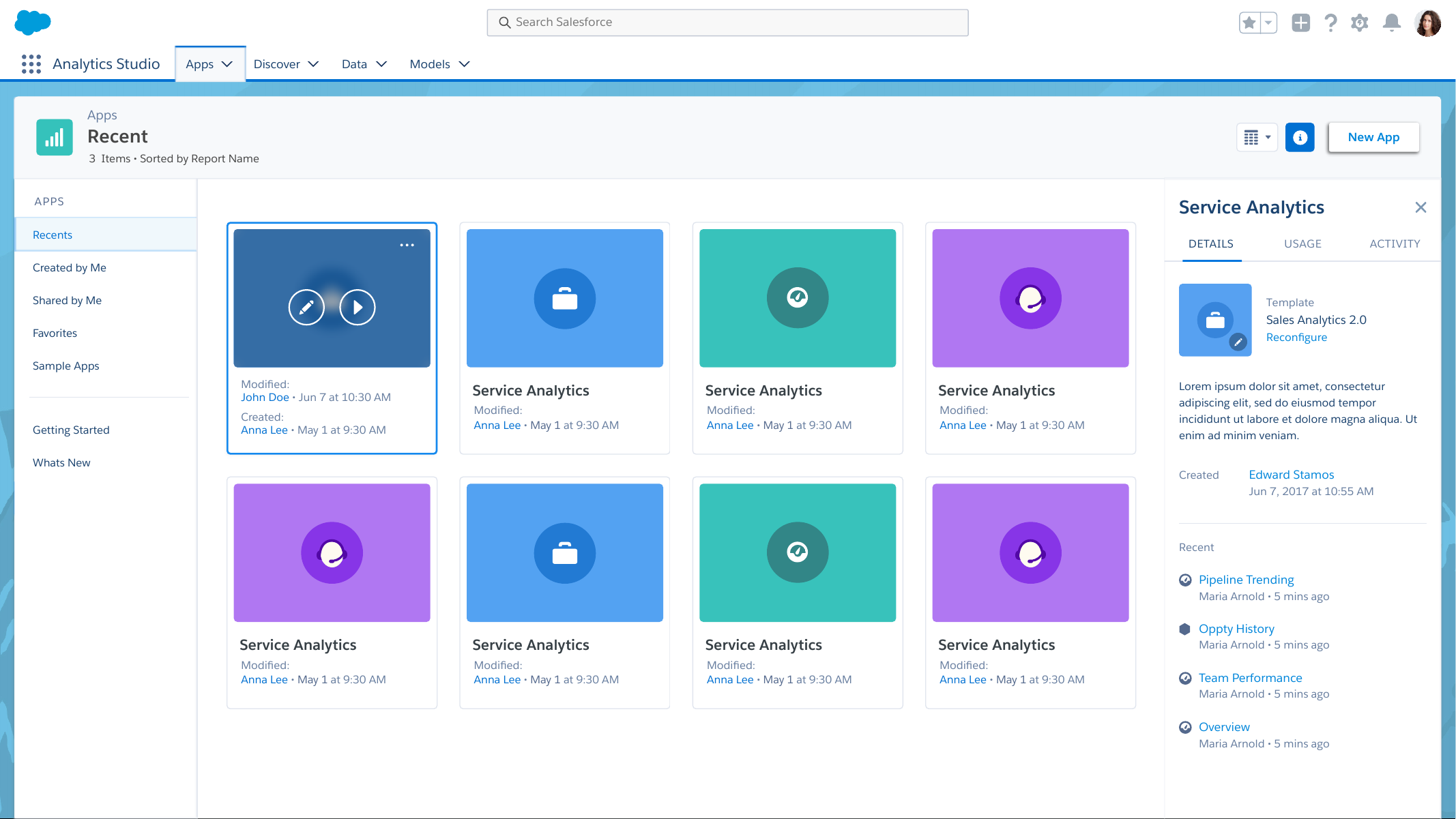Expand the Discover chevron

pyautogui.click(x=313, y=64)
